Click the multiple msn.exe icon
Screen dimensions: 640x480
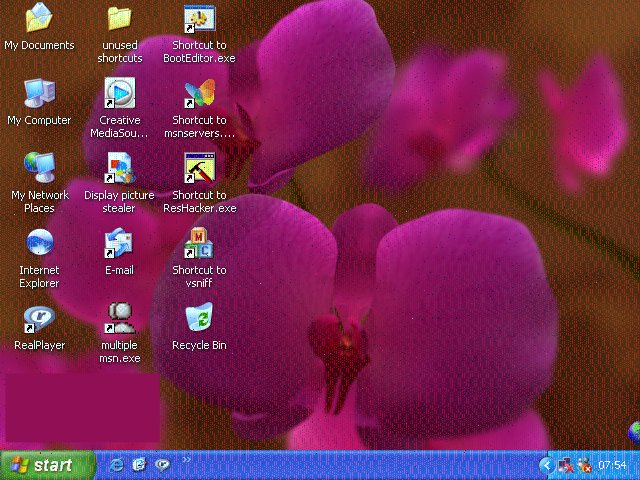(x=119, y=318)
